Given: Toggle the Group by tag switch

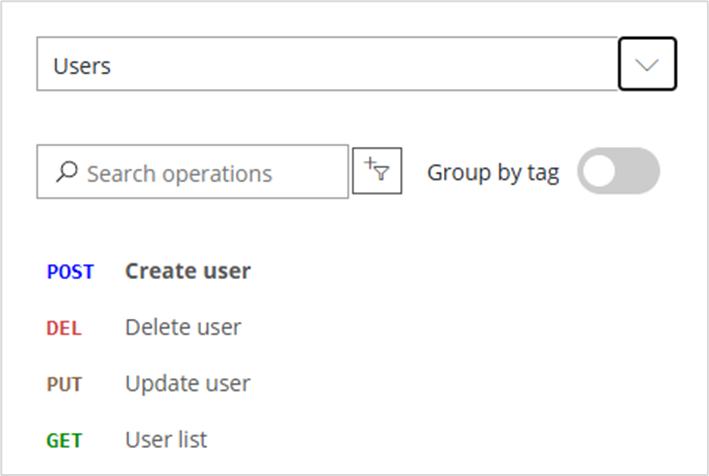Looking at the screenshot, I should tap(618, 171).
